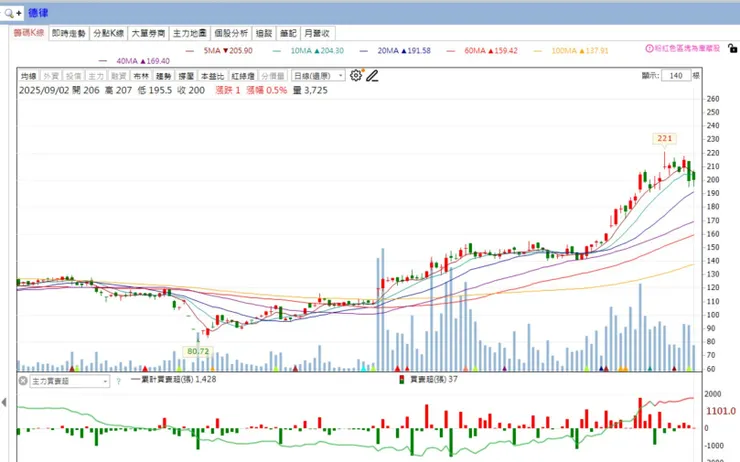Switch to the 分點K線 tab
Screen dimensions: 740x462
click(109, 34)
